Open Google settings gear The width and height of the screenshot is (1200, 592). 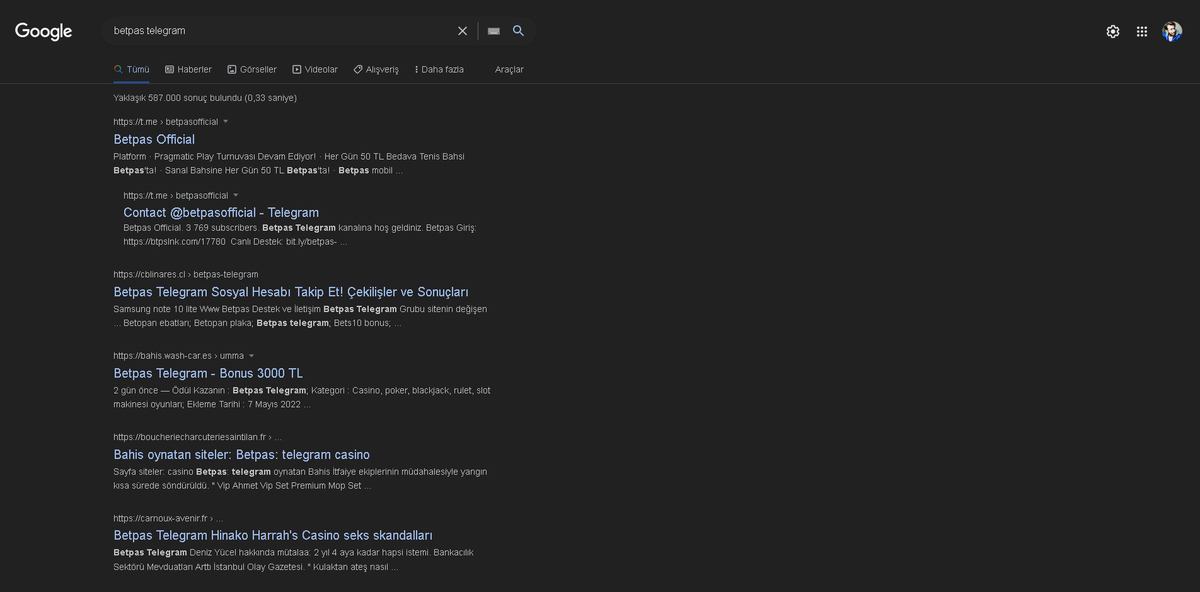[x=1113, y=31]
